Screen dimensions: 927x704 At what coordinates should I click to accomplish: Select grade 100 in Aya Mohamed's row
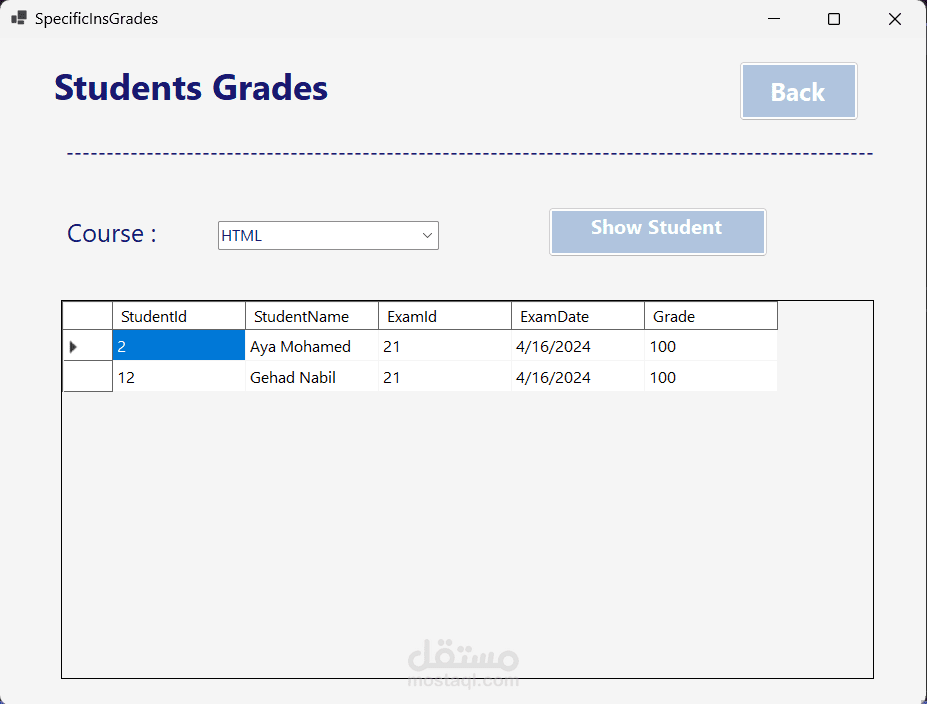click(711, 346)
